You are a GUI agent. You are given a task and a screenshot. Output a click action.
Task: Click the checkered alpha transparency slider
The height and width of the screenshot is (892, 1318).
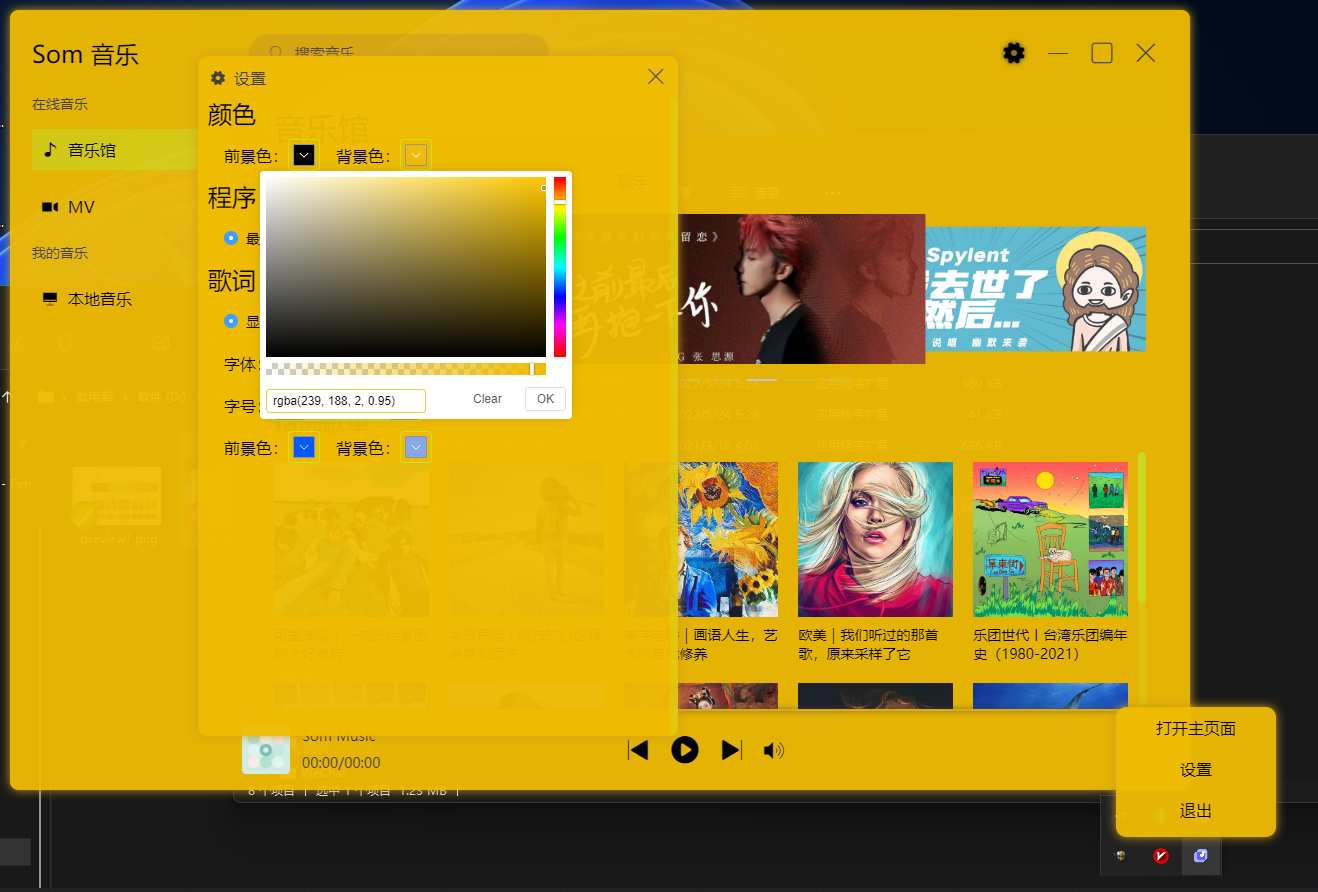406,369
